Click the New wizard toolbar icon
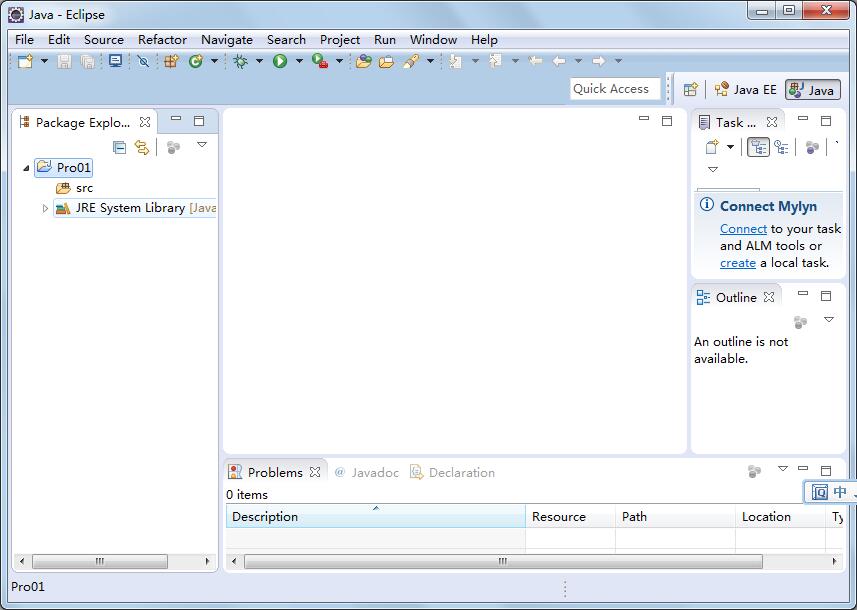Screen dimensions: 857x610 (25, 61)
